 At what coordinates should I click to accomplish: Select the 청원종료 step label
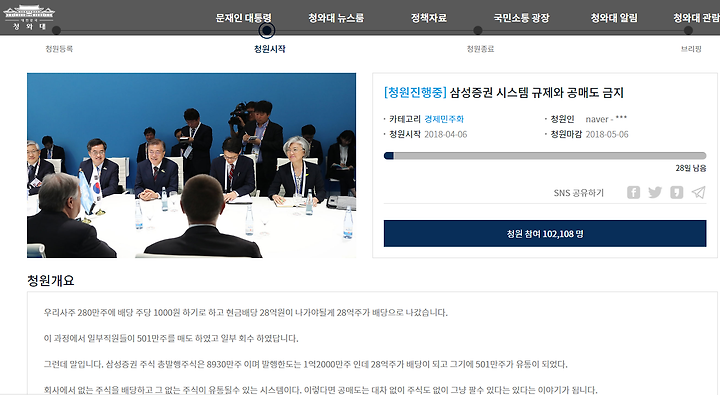pos(480,49)
